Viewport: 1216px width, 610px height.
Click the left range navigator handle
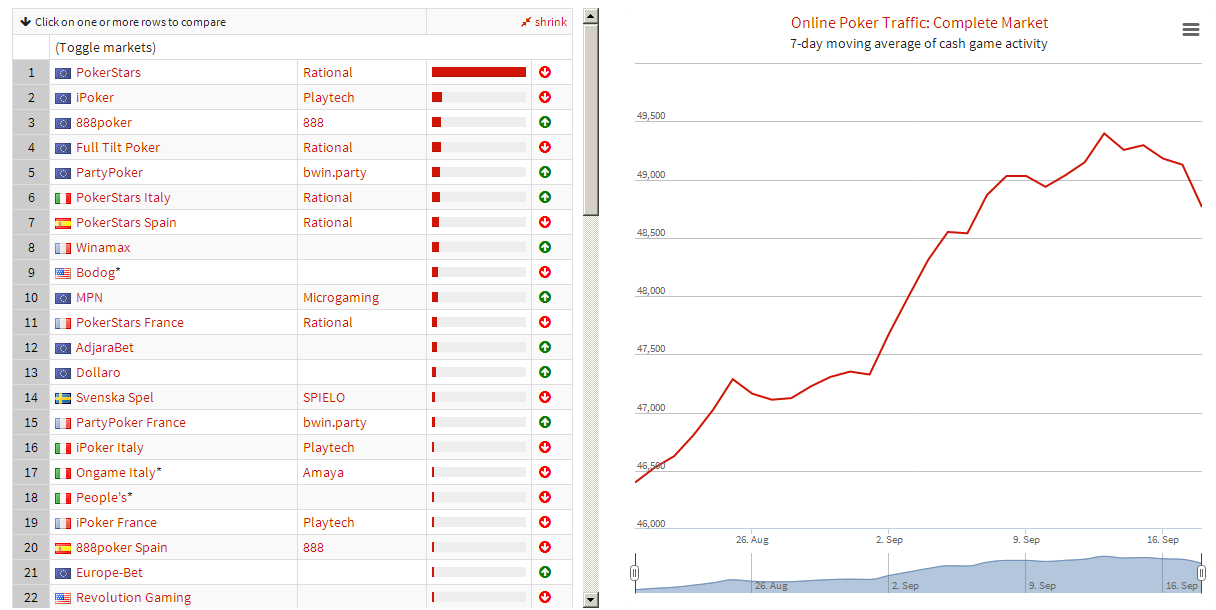634,572
